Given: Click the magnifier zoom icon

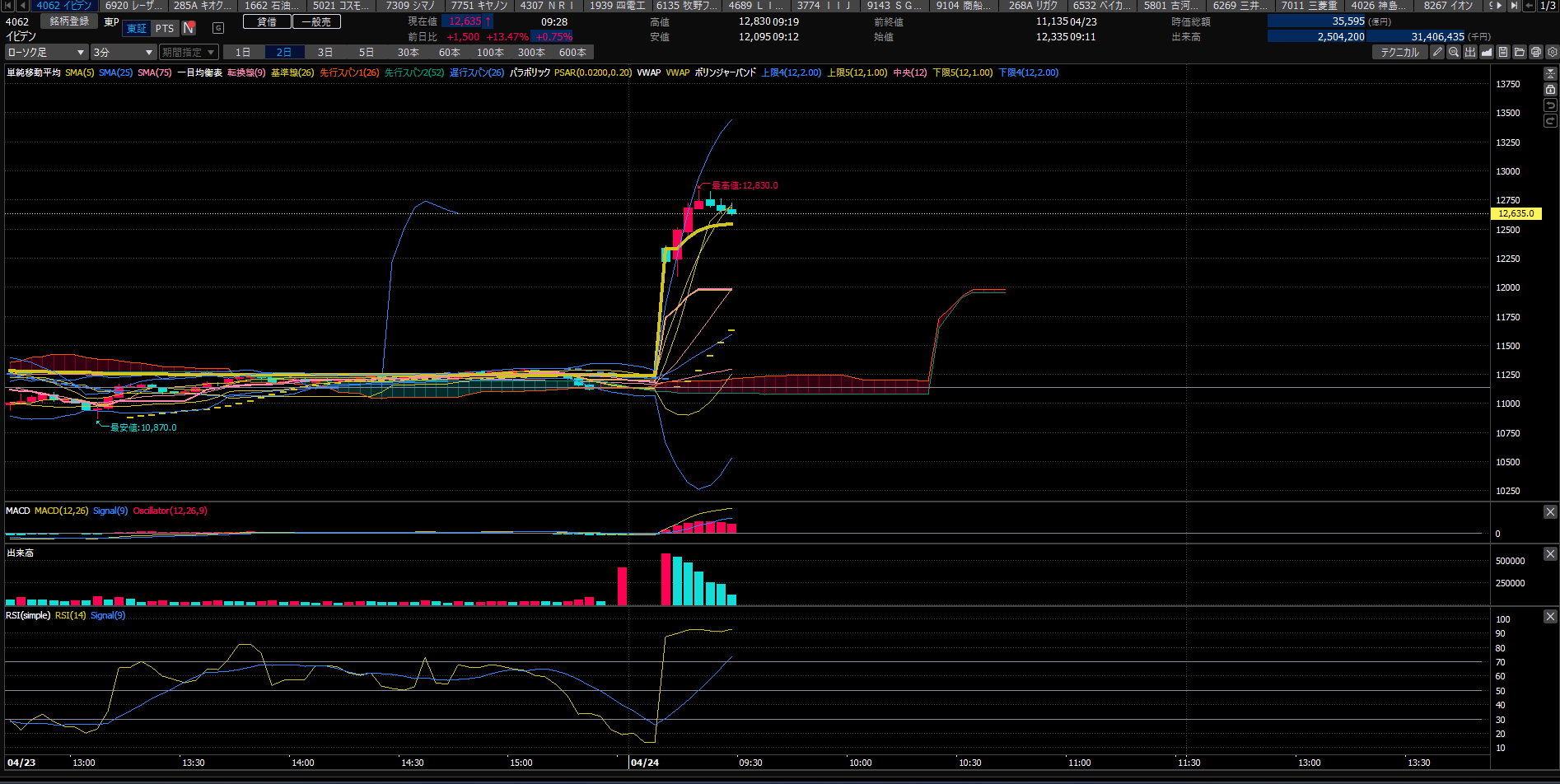Looking at the screenshot, I should point(1454,52).
